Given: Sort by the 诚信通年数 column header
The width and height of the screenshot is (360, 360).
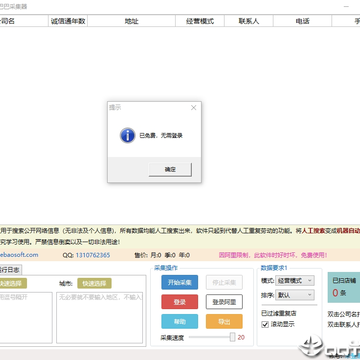Looking at the screenshot, I should pyautogui.click(x=68, y=21).
